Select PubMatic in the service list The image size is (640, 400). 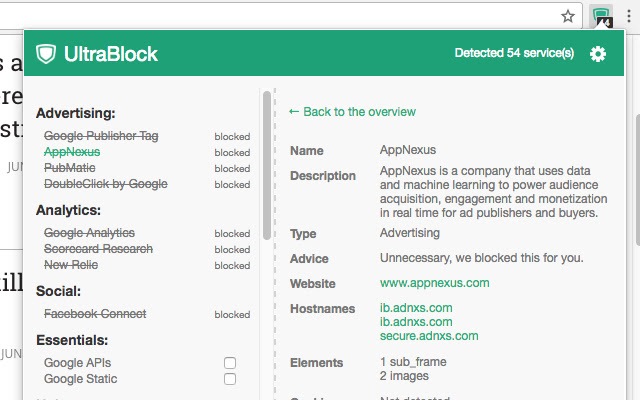coord(70,168)
